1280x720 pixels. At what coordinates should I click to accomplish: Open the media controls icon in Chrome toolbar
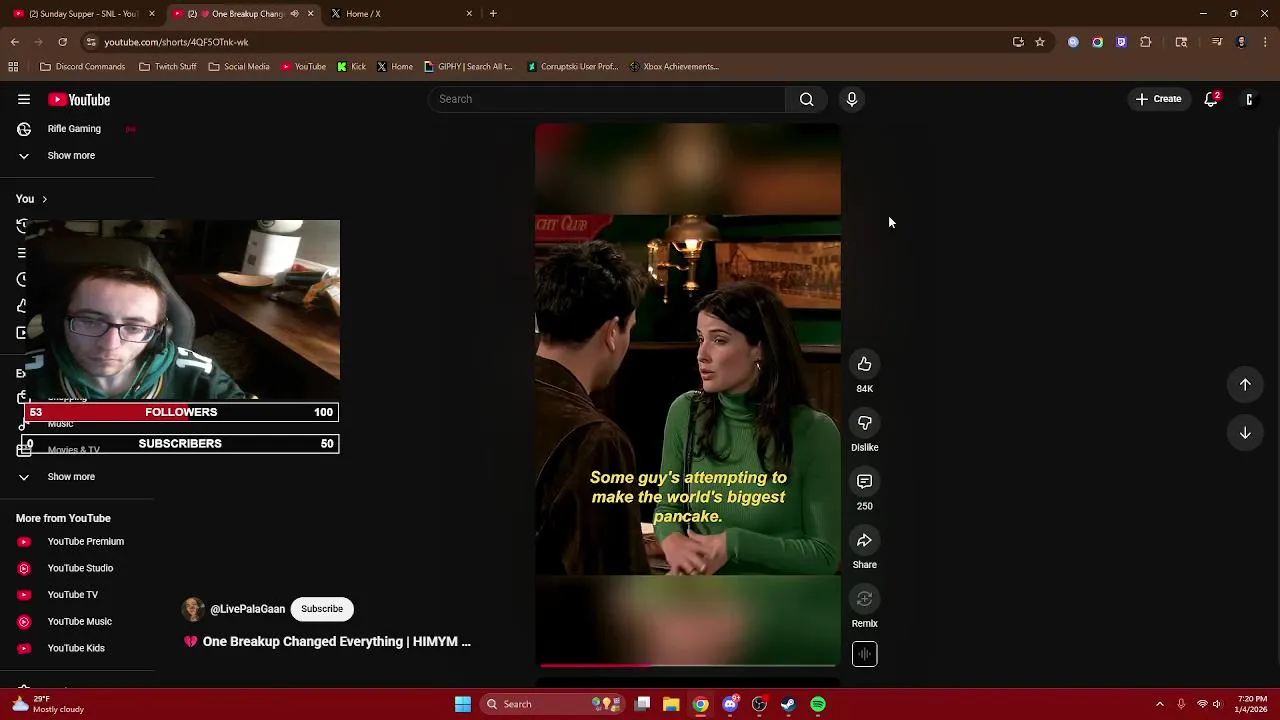click(x=1217, y=42)
